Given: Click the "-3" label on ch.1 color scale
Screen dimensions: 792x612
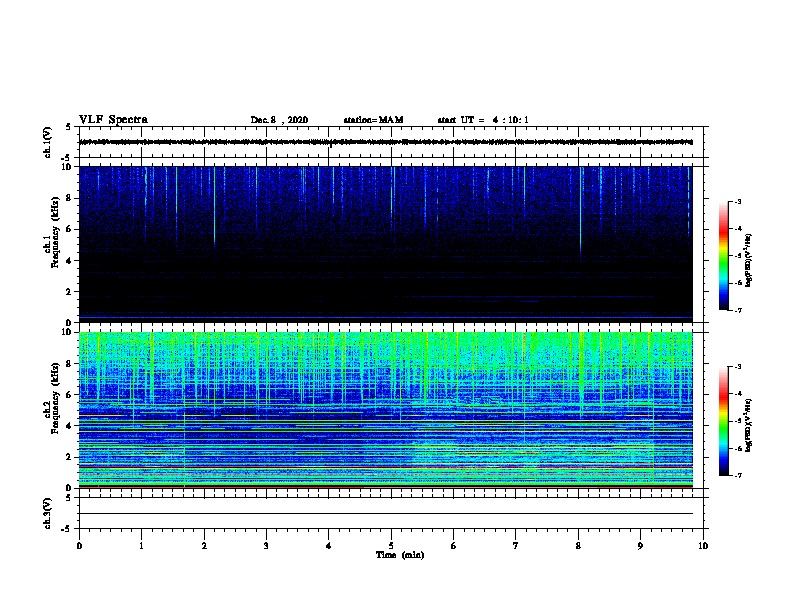Looking at the screenshot, I should coord(737,201).
